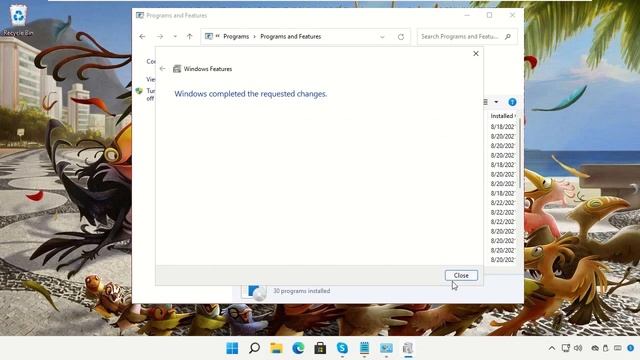Click the Explorer back navigation arrow
The height and width of the screenshot is (360, 640).
pos(142,36)
